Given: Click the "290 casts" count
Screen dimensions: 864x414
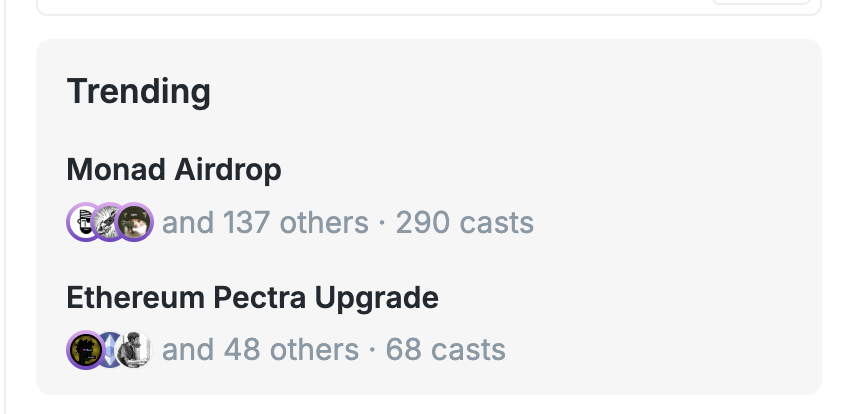Looking at the screenshot, I should click(x=465, y=223).
